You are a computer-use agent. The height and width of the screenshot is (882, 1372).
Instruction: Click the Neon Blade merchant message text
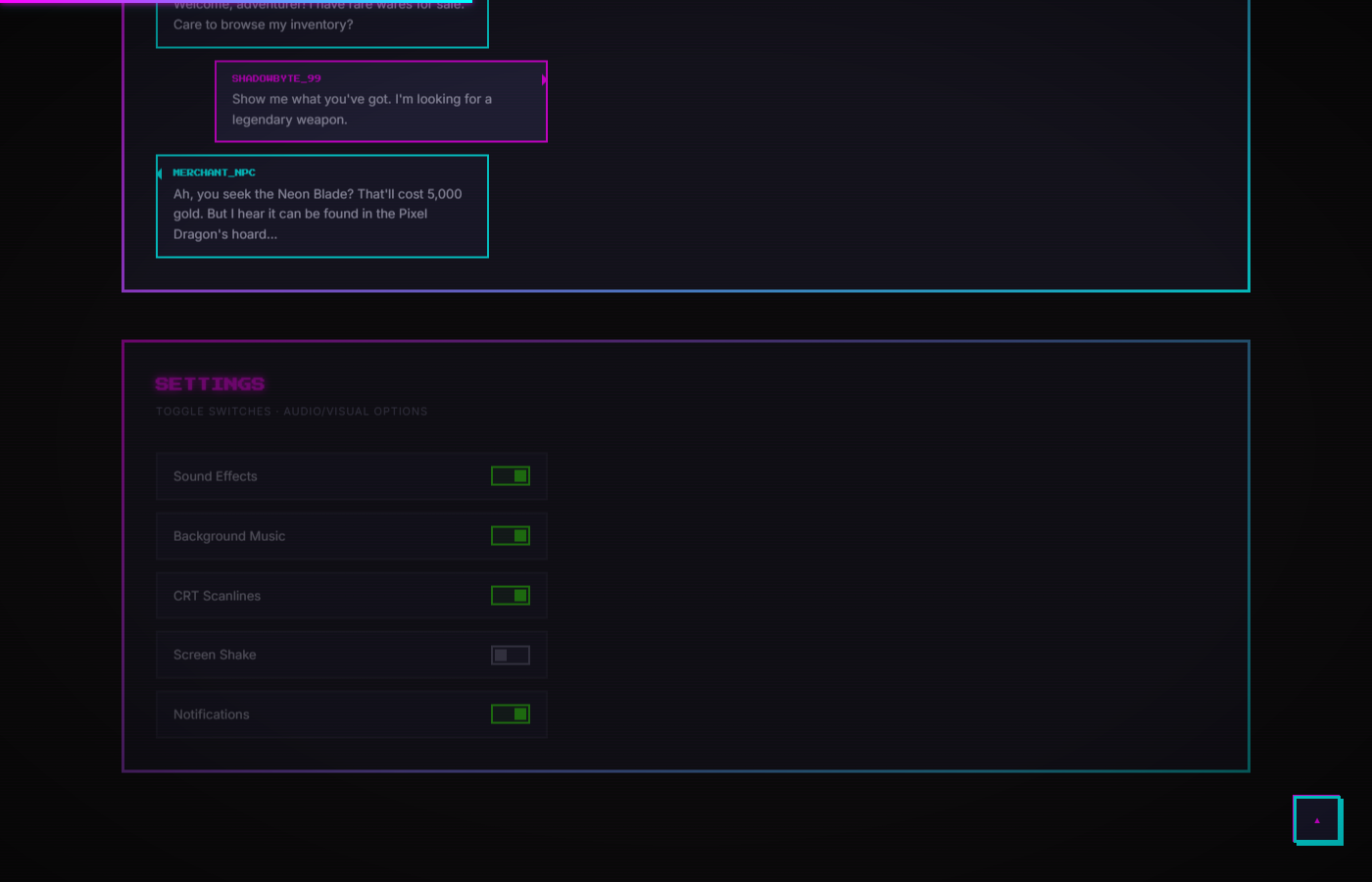click(x=318, y=214)
